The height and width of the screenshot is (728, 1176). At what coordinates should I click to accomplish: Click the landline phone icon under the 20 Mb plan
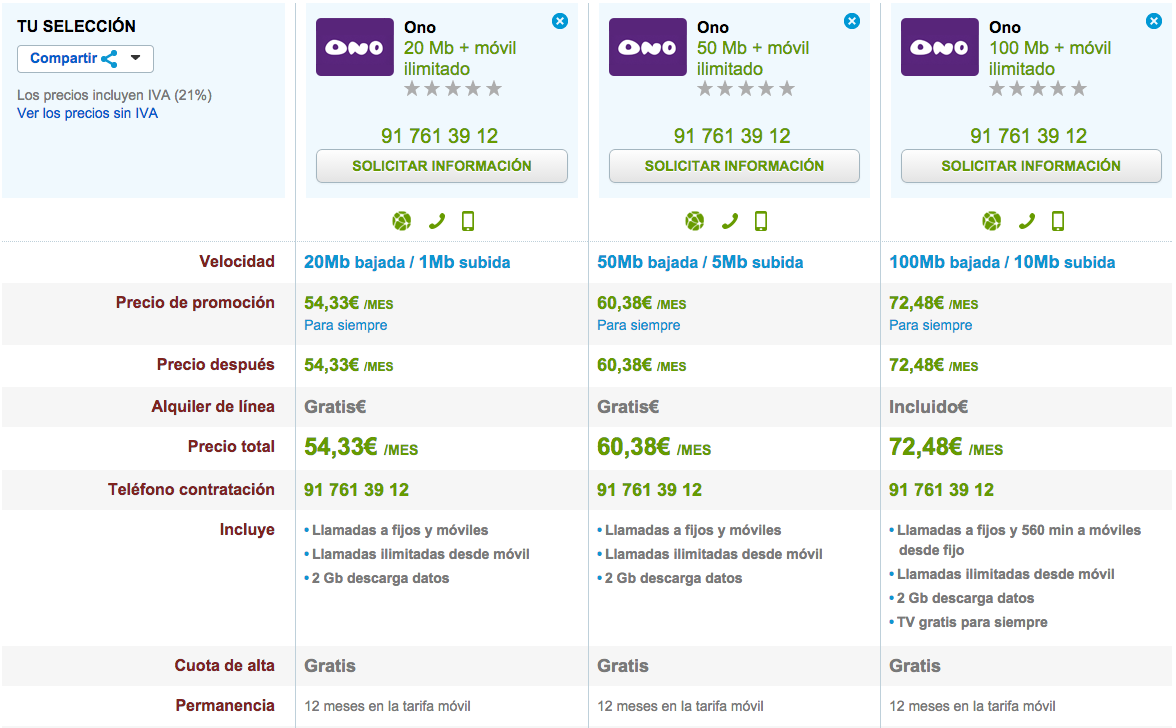[x=436, y=221]
